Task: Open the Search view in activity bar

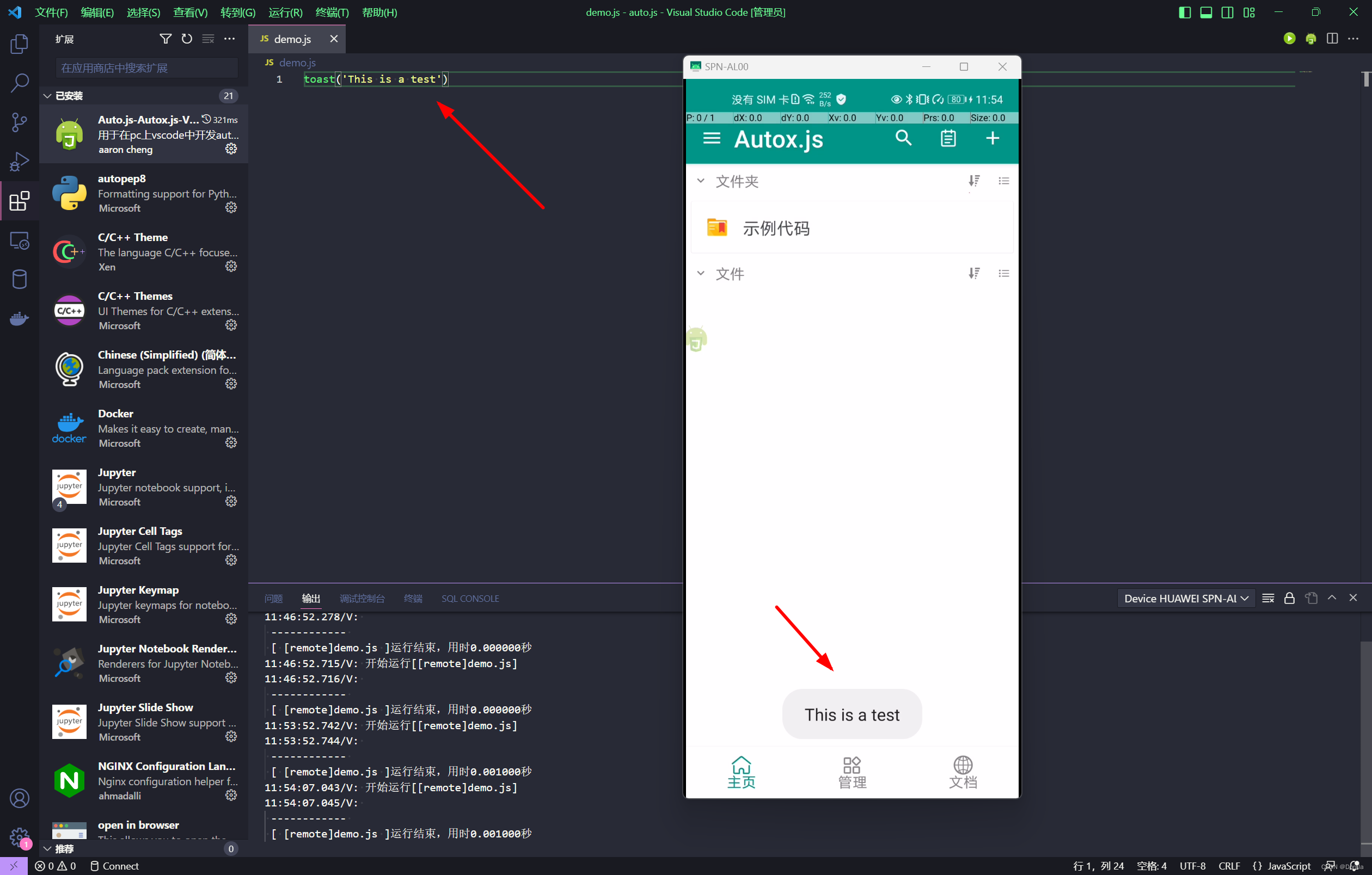Action: [x=20, y=83]
